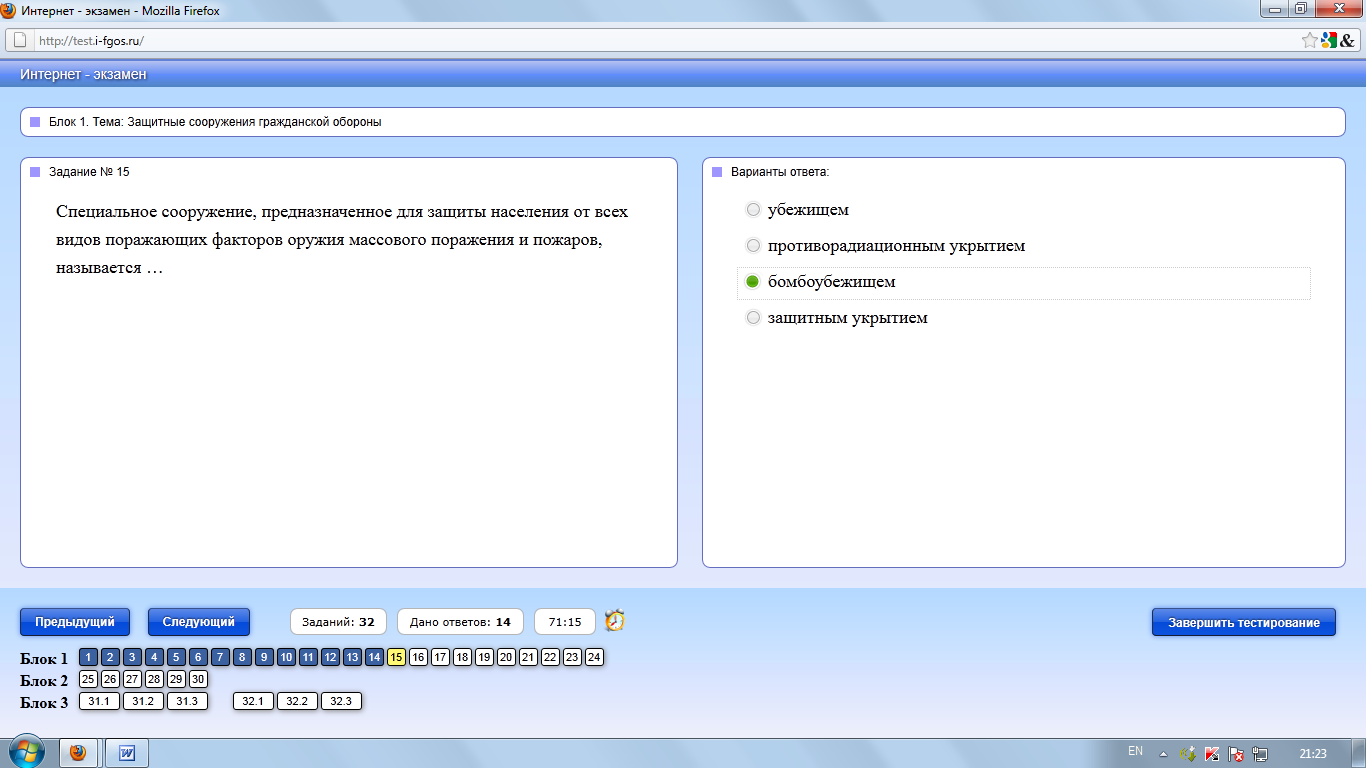1366x768 pixels.
Task: Open question 14
Action: (x=374, y=657)
